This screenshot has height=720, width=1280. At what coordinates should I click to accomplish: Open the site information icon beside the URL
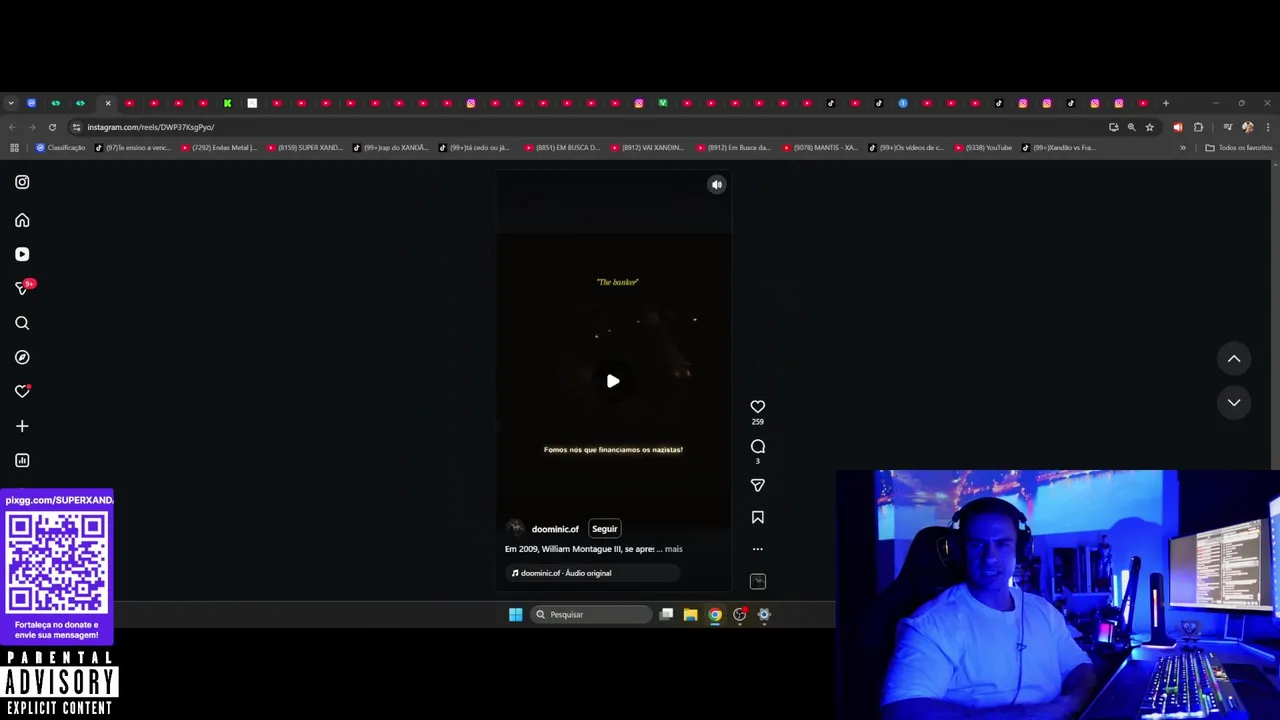(76, 127)
